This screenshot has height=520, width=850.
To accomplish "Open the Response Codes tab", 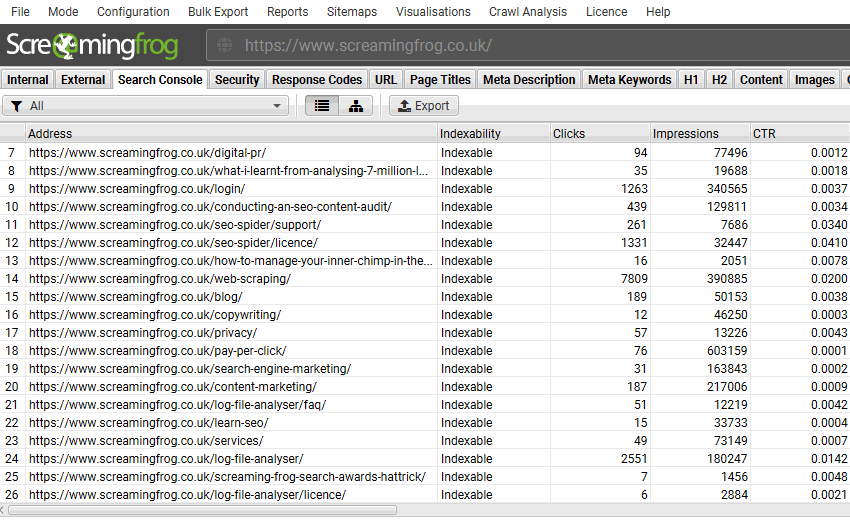I will click(317, 80).
